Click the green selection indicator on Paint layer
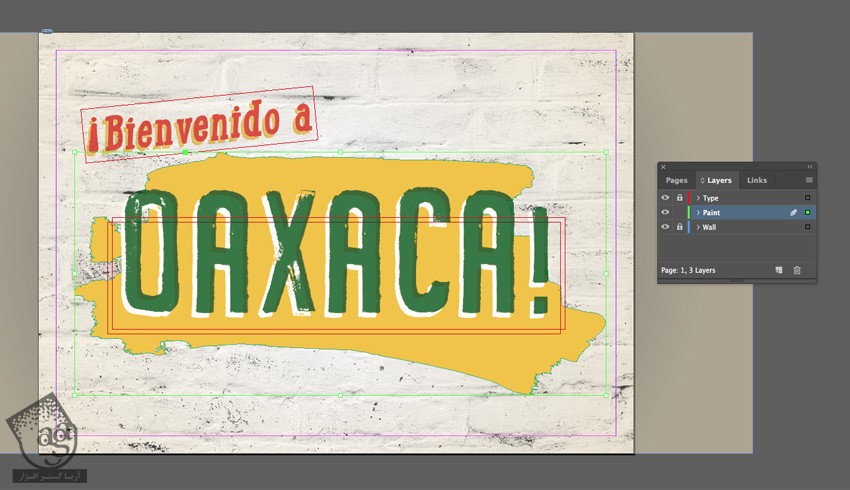 (x=808, y=213)
